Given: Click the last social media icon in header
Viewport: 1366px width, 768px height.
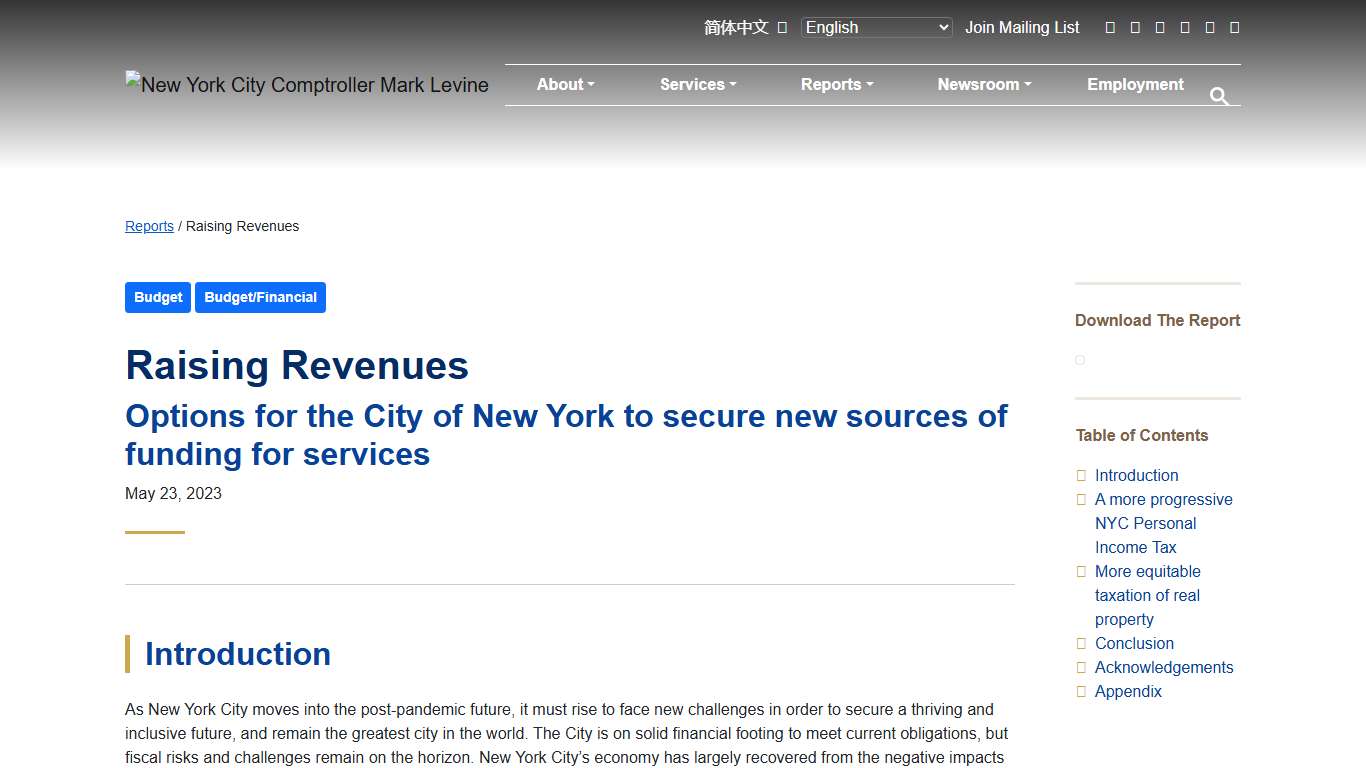Looking at the screenshot, I should pyautogui.click(x=1234, y=27).
